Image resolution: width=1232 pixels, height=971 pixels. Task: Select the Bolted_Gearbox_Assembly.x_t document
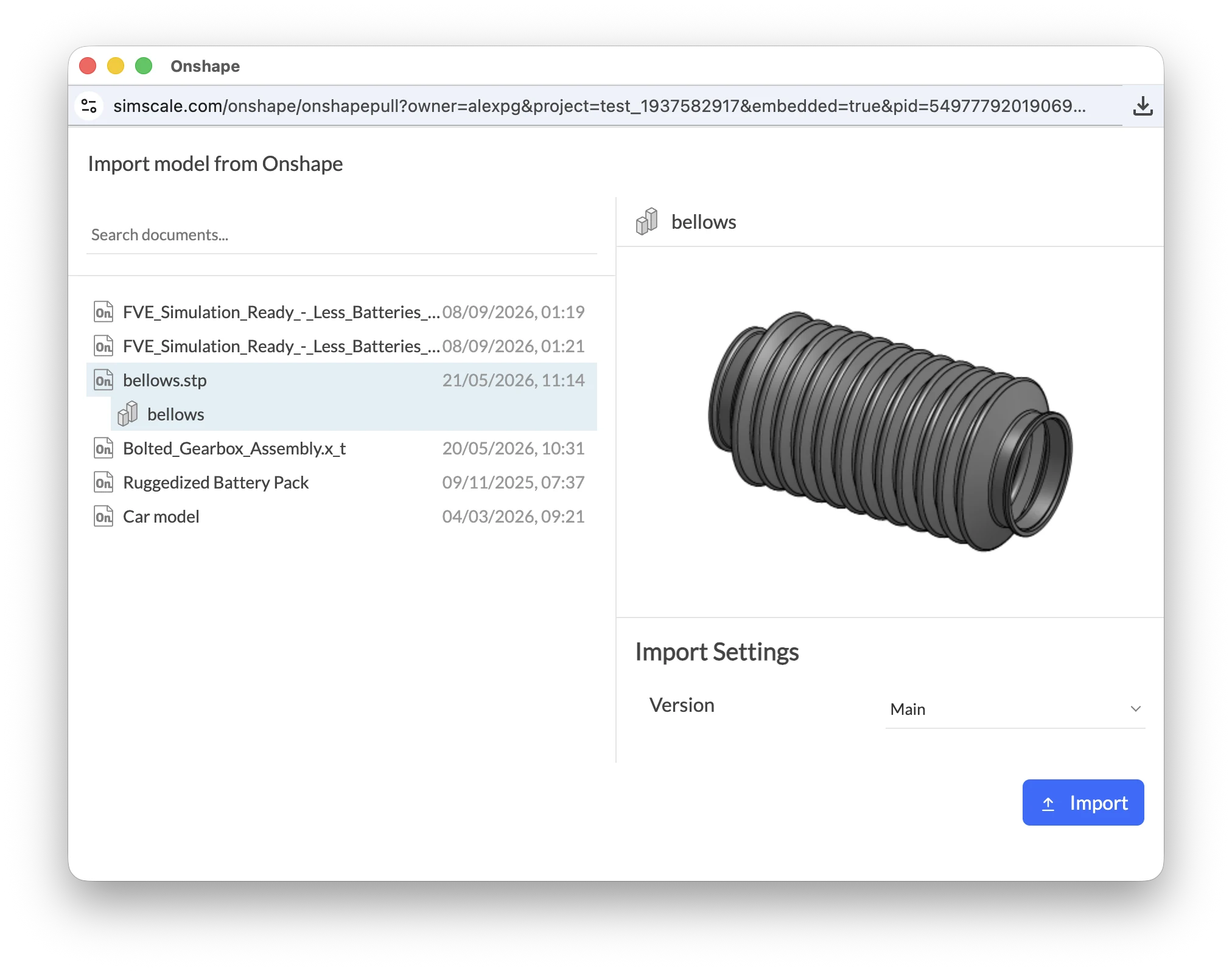[x=341, y=448]
